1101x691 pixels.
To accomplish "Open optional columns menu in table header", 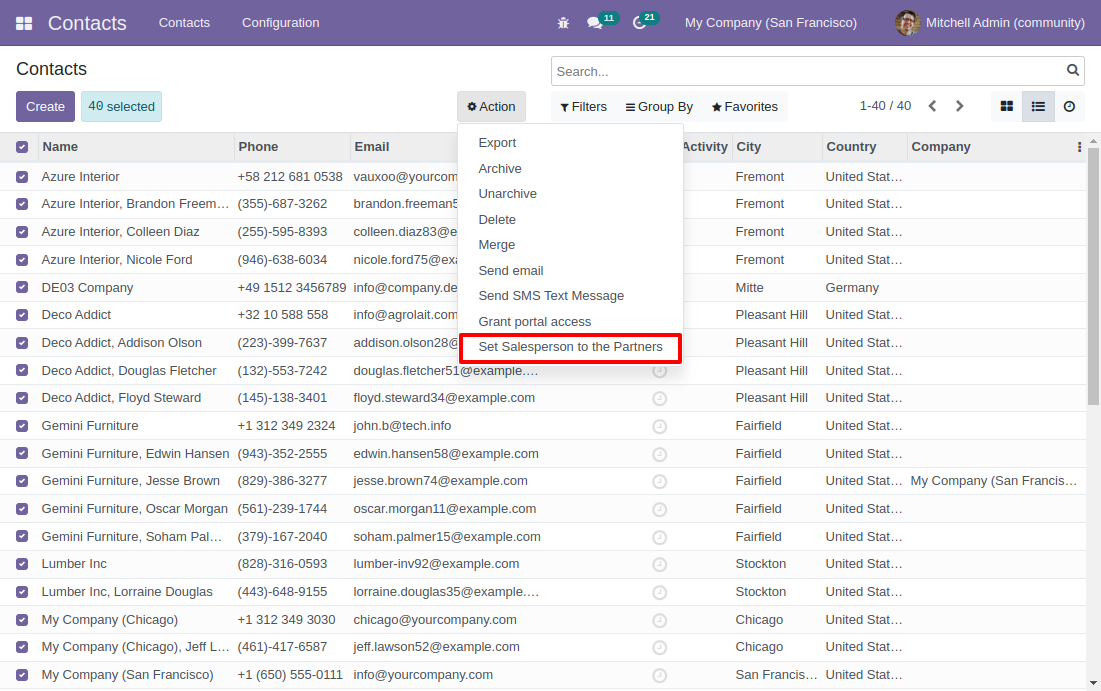I will pyautogui.click(x=1079, y=147).
